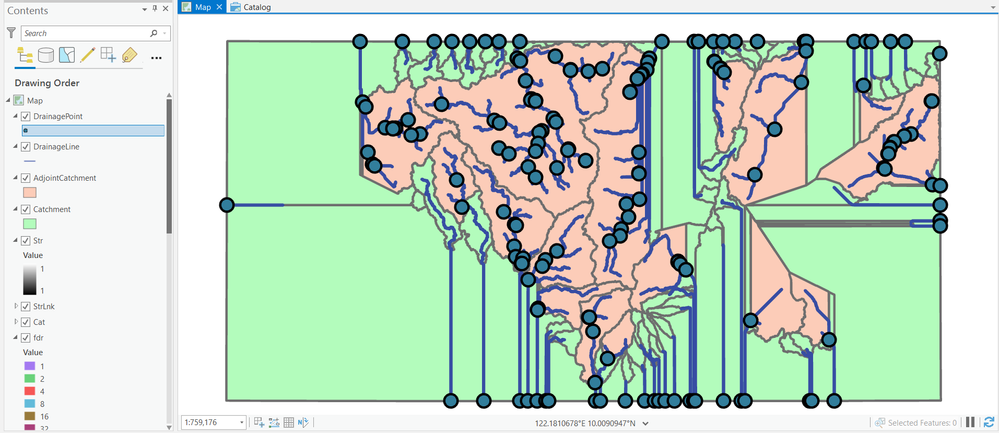Click the fdr value 8 blue swatch
Image resolution: width=999 pixels, height=433 pixels.
(x=29, y=403)
